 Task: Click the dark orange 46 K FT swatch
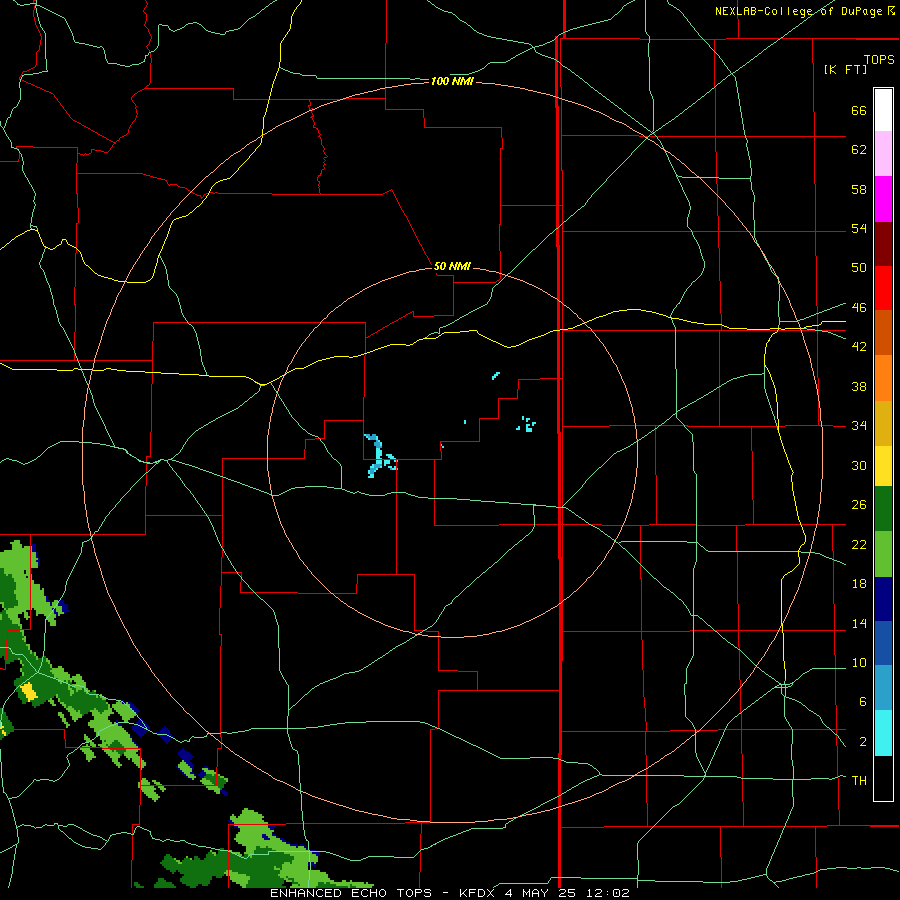pyautogui.click(x=883, y=333)
